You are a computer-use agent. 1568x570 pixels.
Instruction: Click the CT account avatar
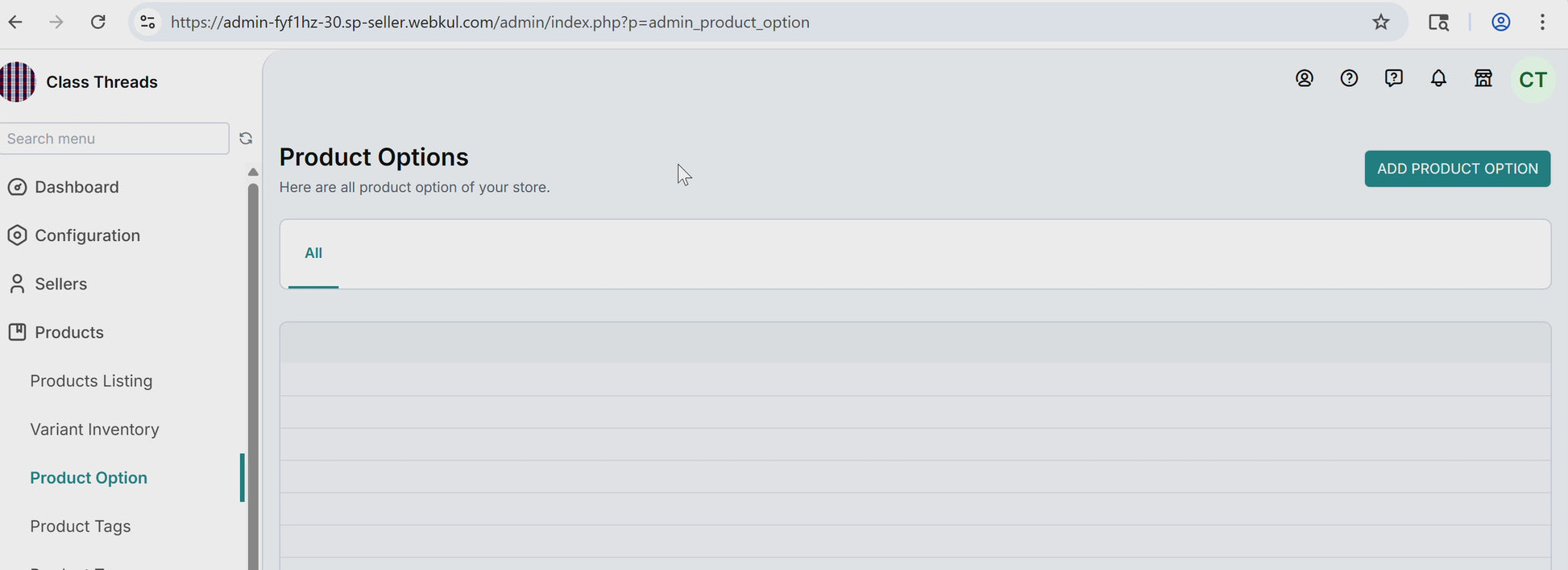1533,80
